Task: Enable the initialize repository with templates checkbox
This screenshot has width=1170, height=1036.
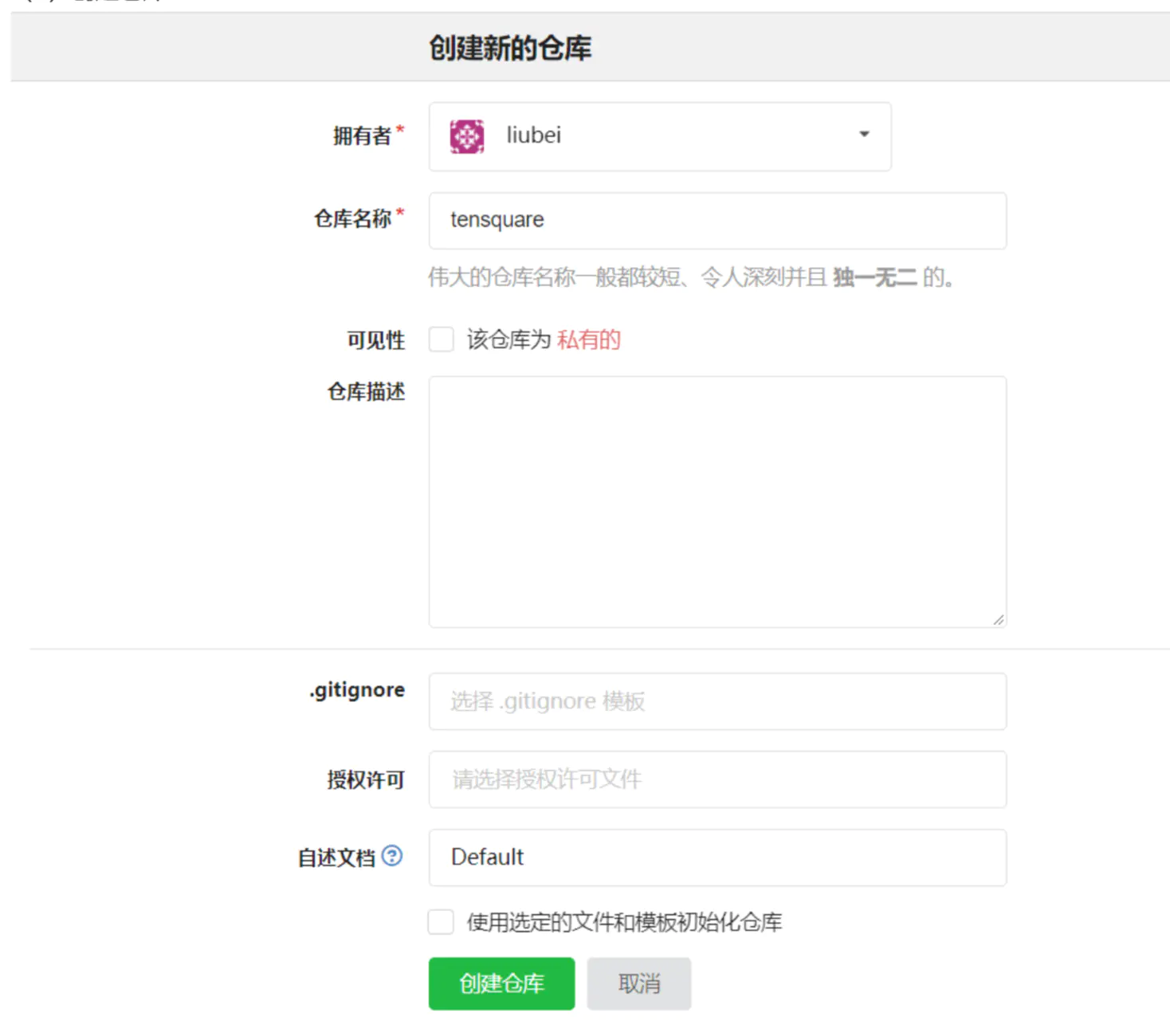Action: pyautogui.click(x=442, y=922)
